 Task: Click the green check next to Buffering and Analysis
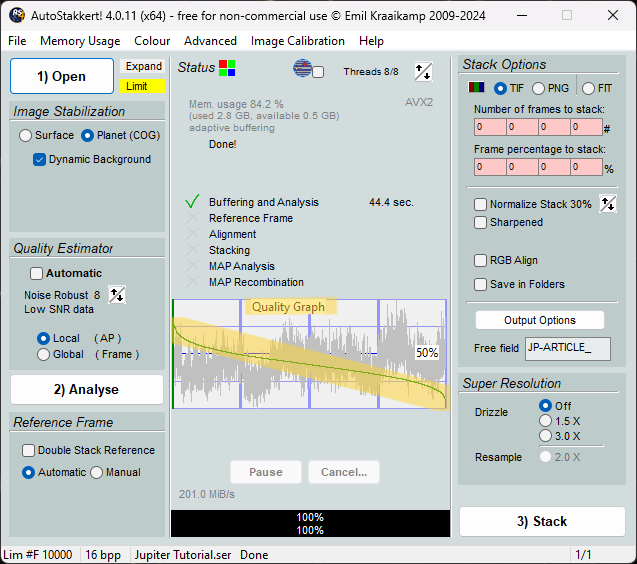pos(192,201)
